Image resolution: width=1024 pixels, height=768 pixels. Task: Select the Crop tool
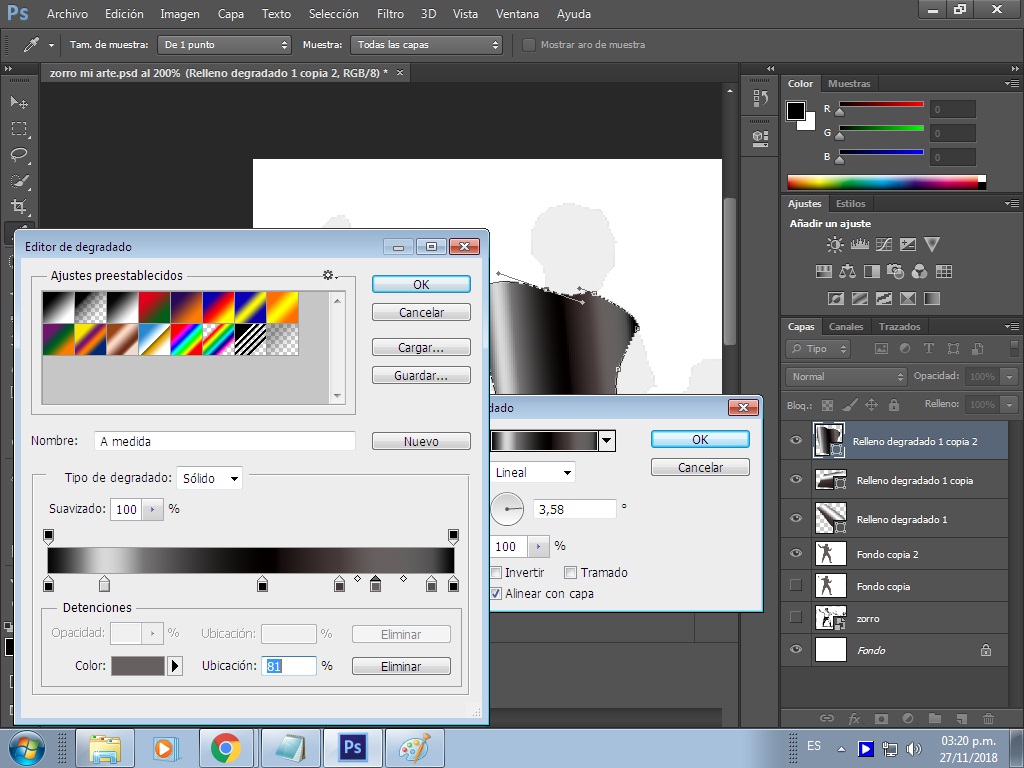[x=19, y=207]
